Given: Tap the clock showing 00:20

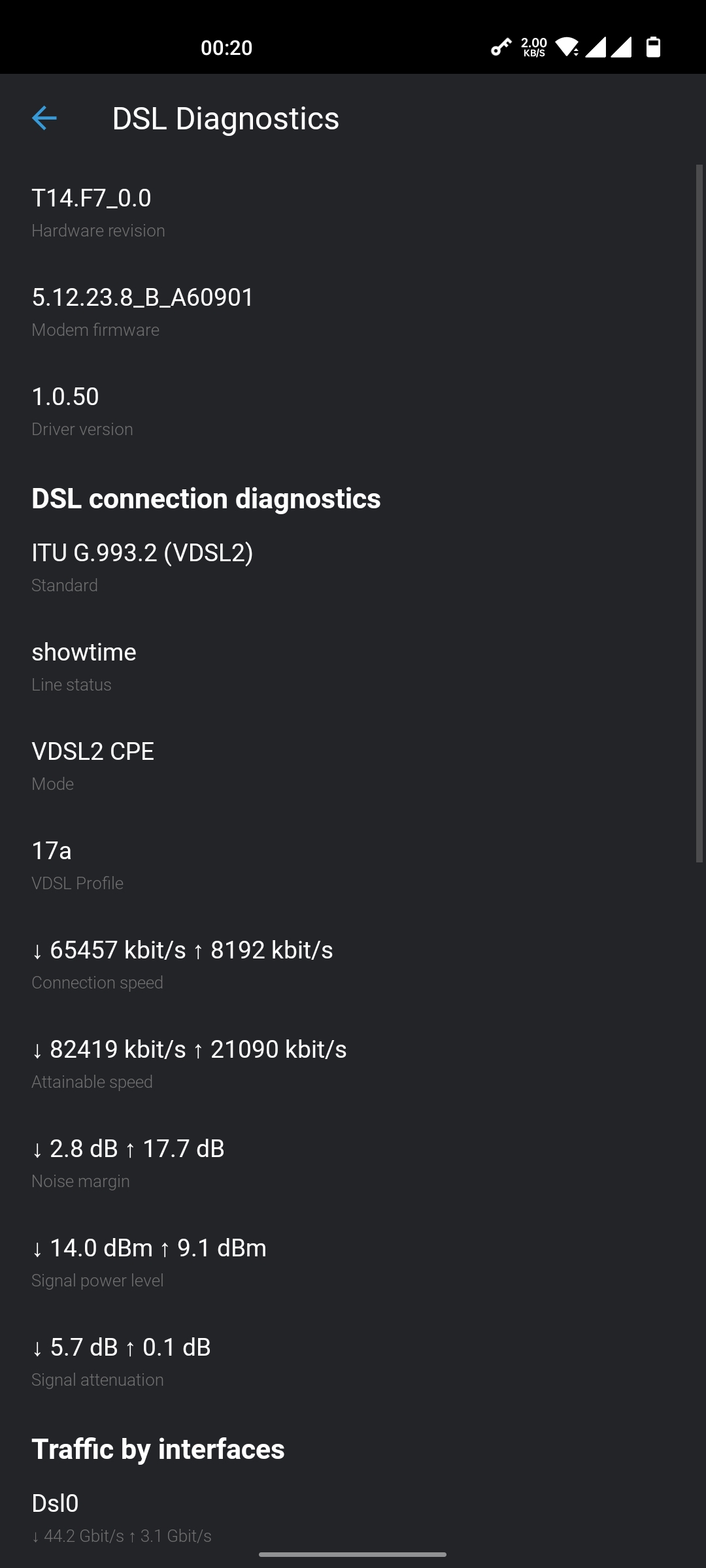Looking at the screenshot, I should (x=226, y=48).
